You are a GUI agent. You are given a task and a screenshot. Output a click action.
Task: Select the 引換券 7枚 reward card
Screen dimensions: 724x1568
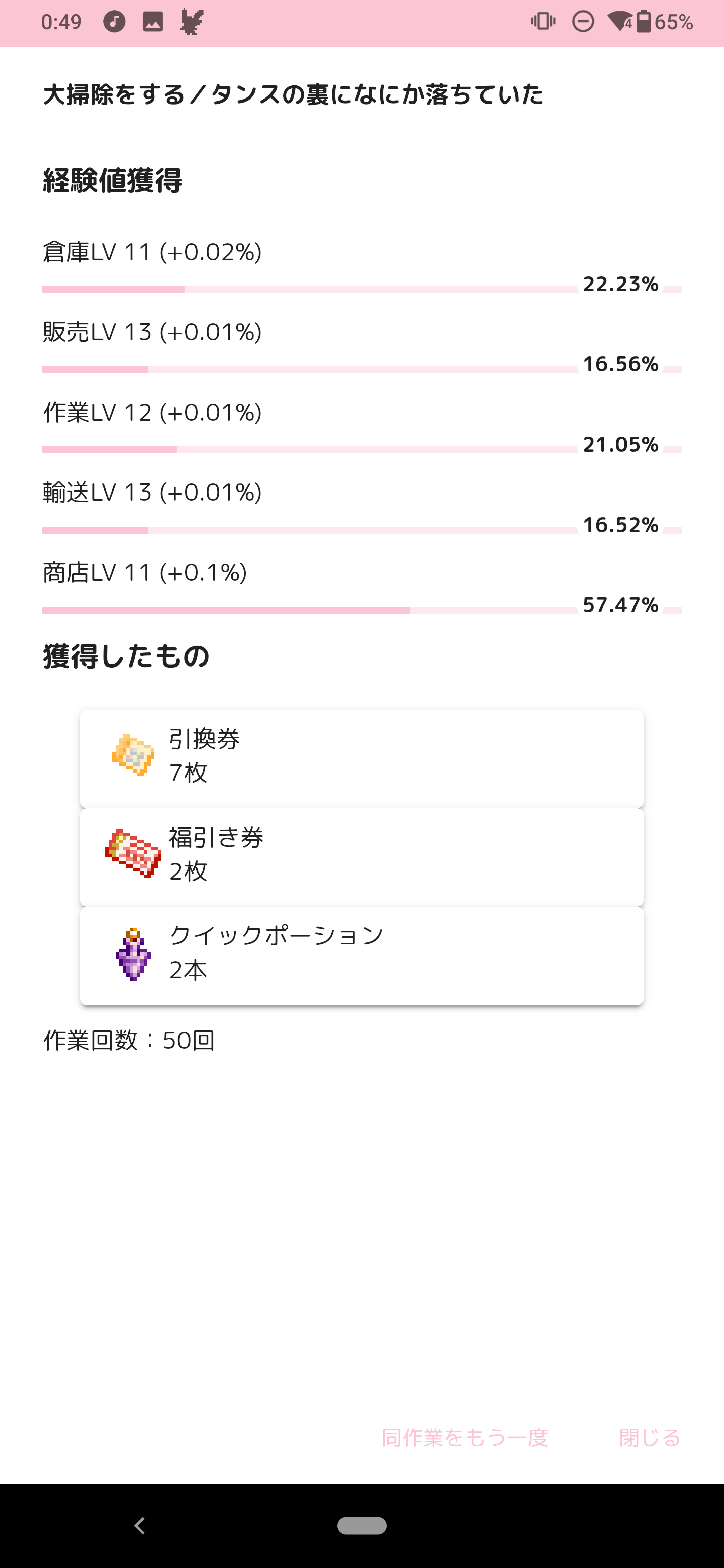click(x=361, y=758)
